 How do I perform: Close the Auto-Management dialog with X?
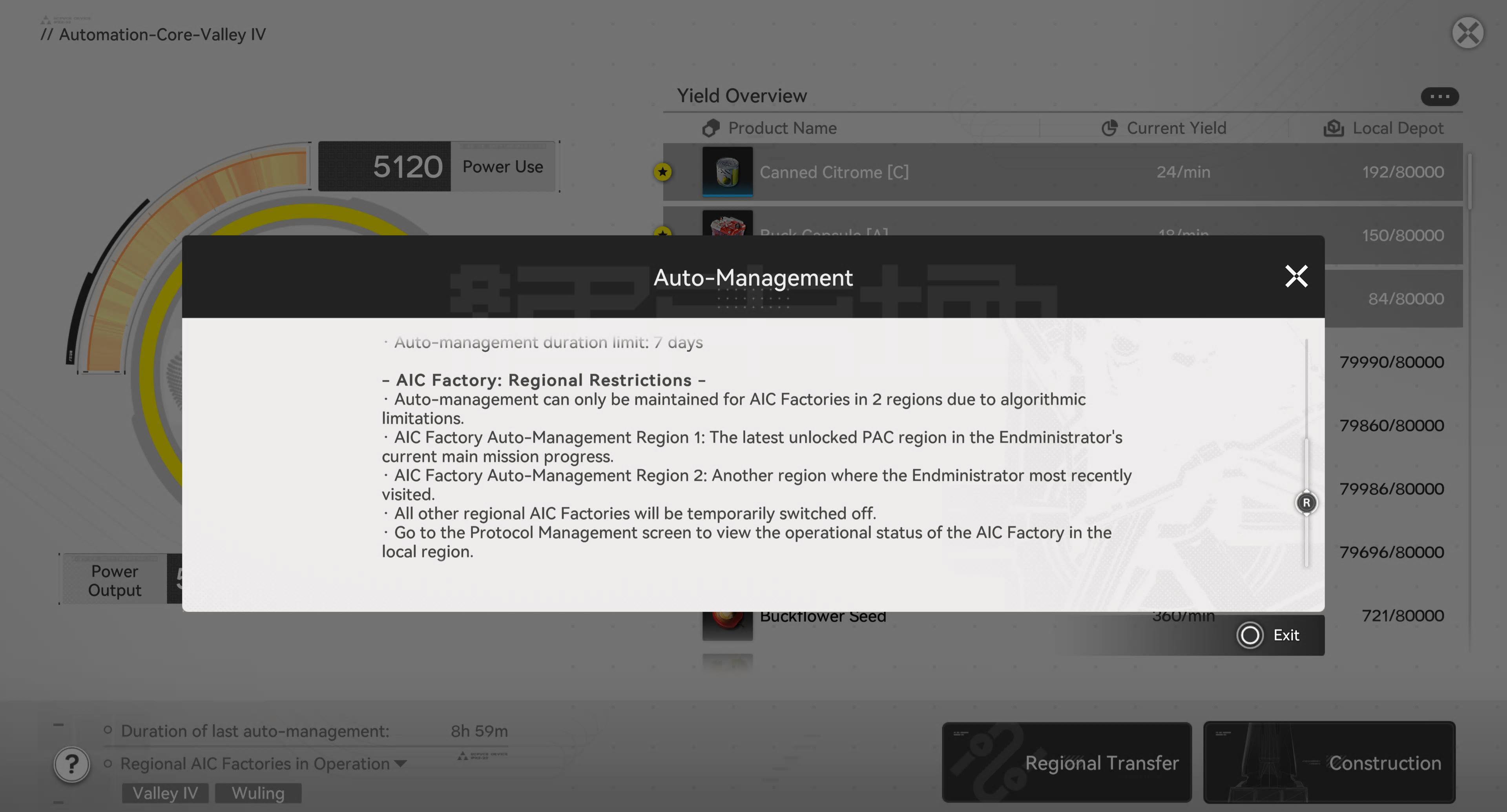[1296, 277]
